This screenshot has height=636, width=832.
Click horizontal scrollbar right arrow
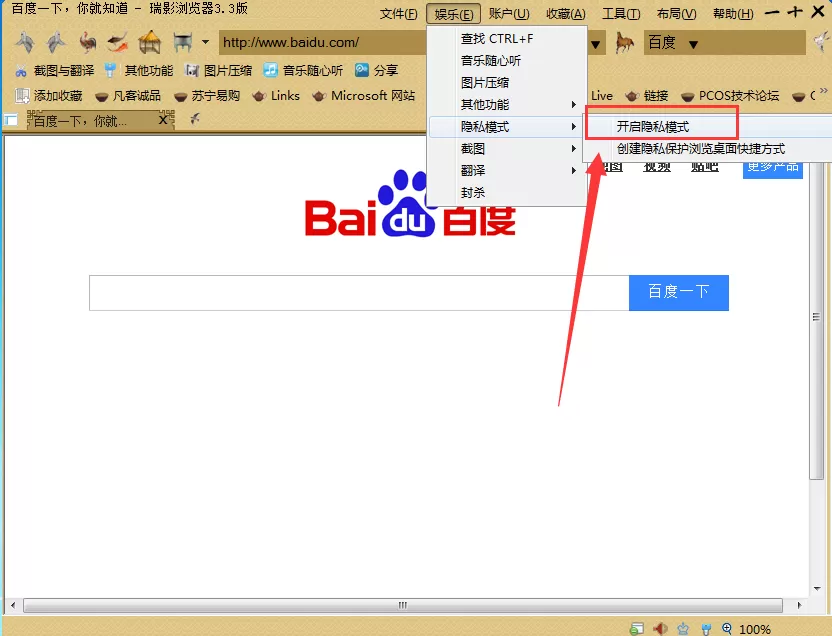coord(799,605)
